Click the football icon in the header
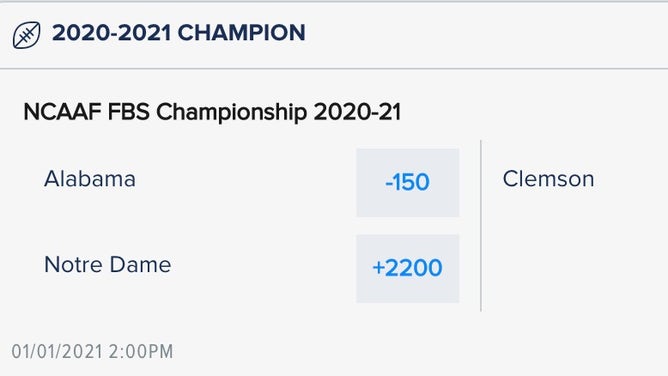 point(26,35)
